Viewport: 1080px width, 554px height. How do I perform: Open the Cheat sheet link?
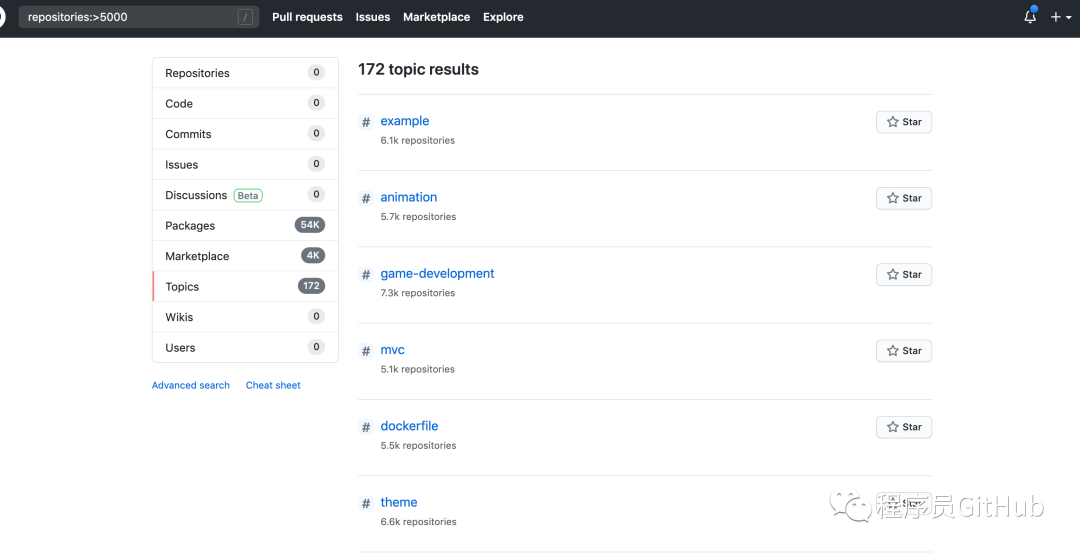coord(273,385)
